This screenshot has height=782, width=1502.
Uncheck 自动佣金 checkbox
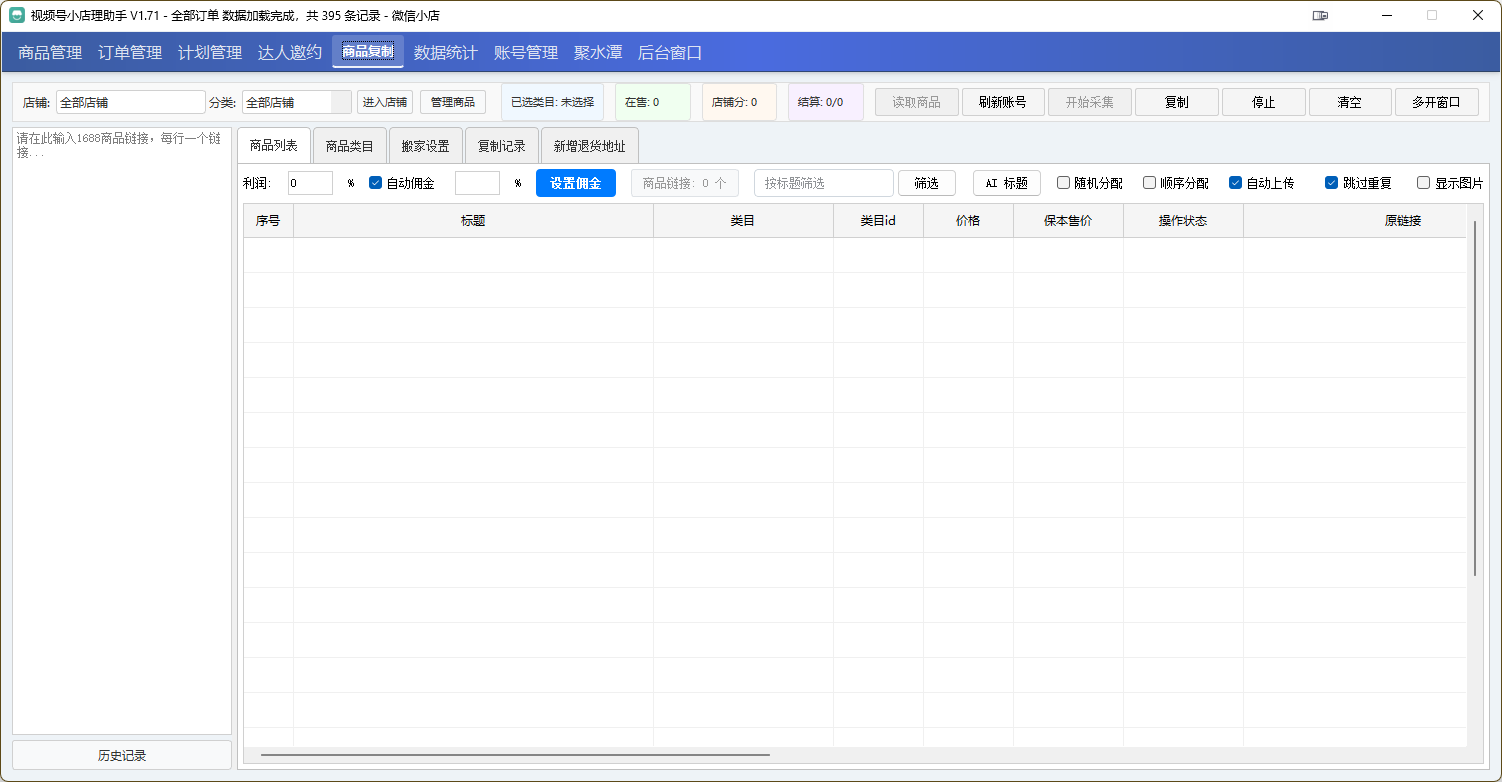point(376,183)
